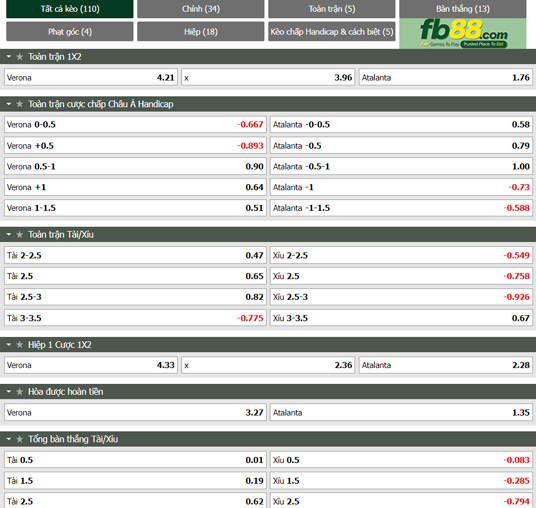Pick the first half draw x 2.36
The width and height of the screenshot is (536, 508).
click(268, 365)
